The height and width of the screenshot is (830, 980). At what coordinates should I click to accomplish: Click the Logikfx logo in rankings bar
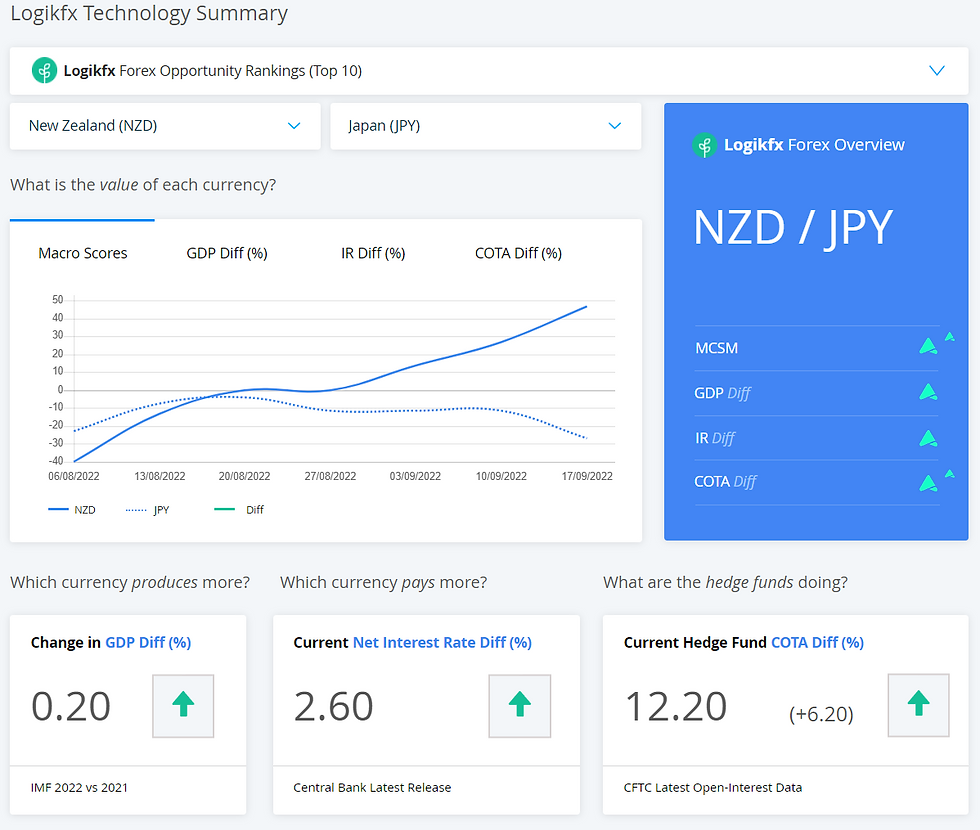[x=44, y=71]
